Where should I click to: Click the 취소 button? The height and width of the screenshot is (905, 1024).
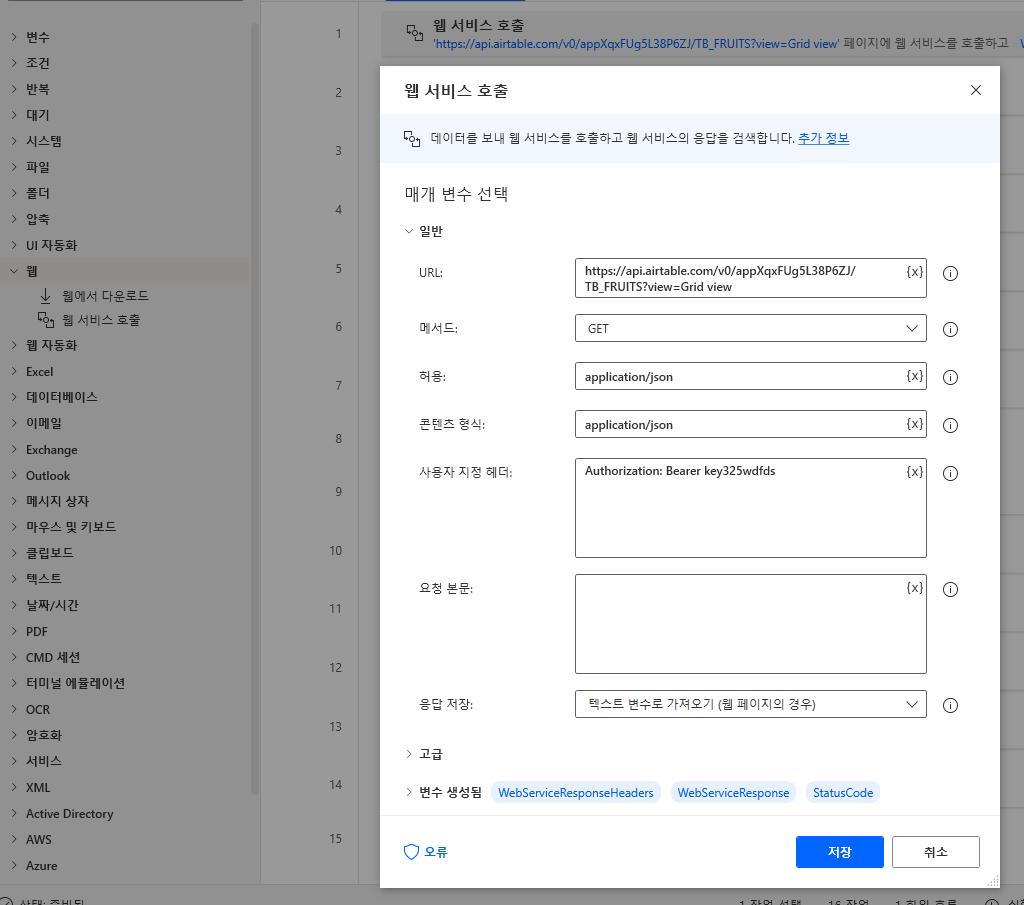pyautogui.click(x=935, y=851)
